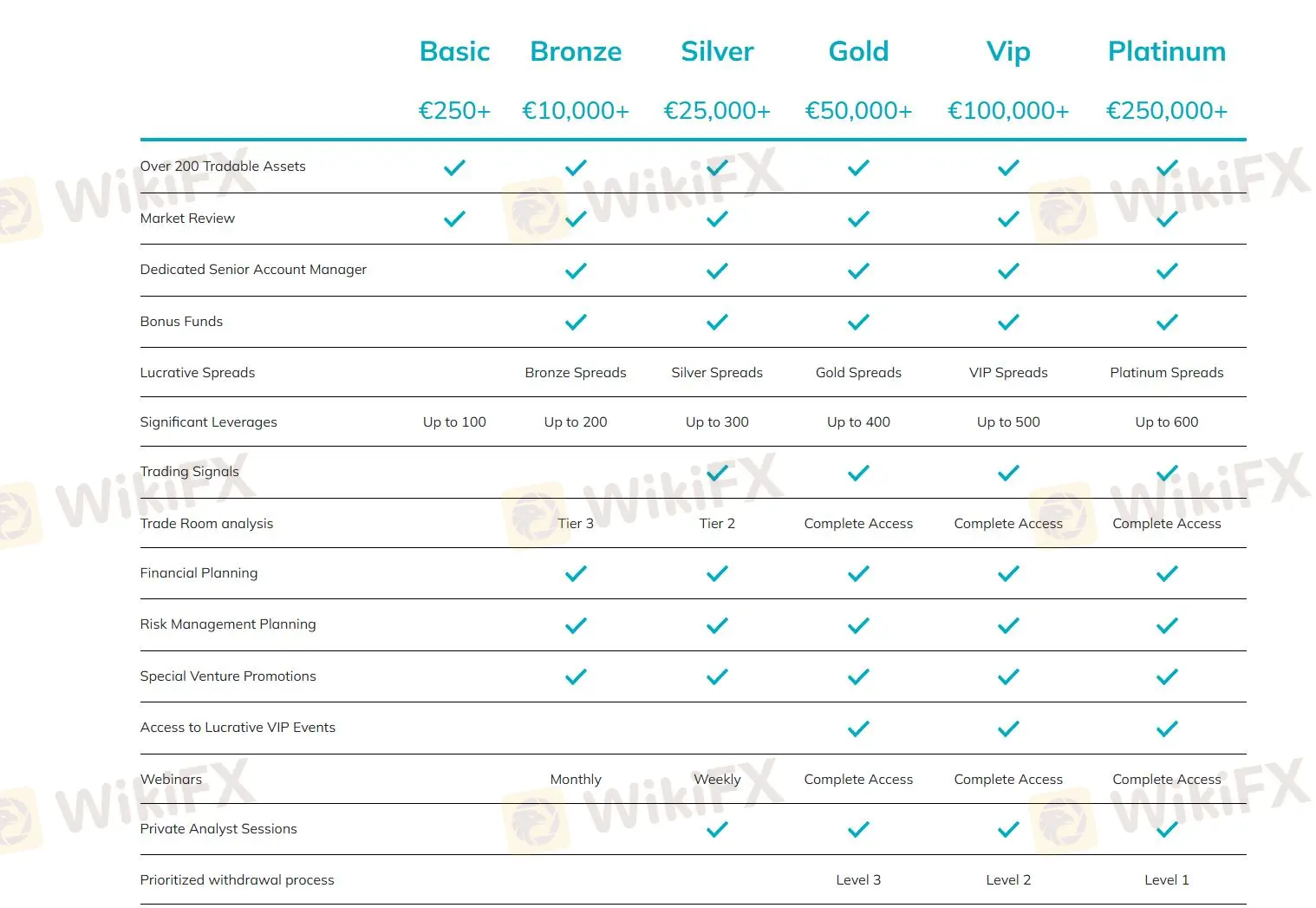Screen dimensions: 1316x908
Task: Click the Basic checkmark in Market Review row
Action: [454, 219]
